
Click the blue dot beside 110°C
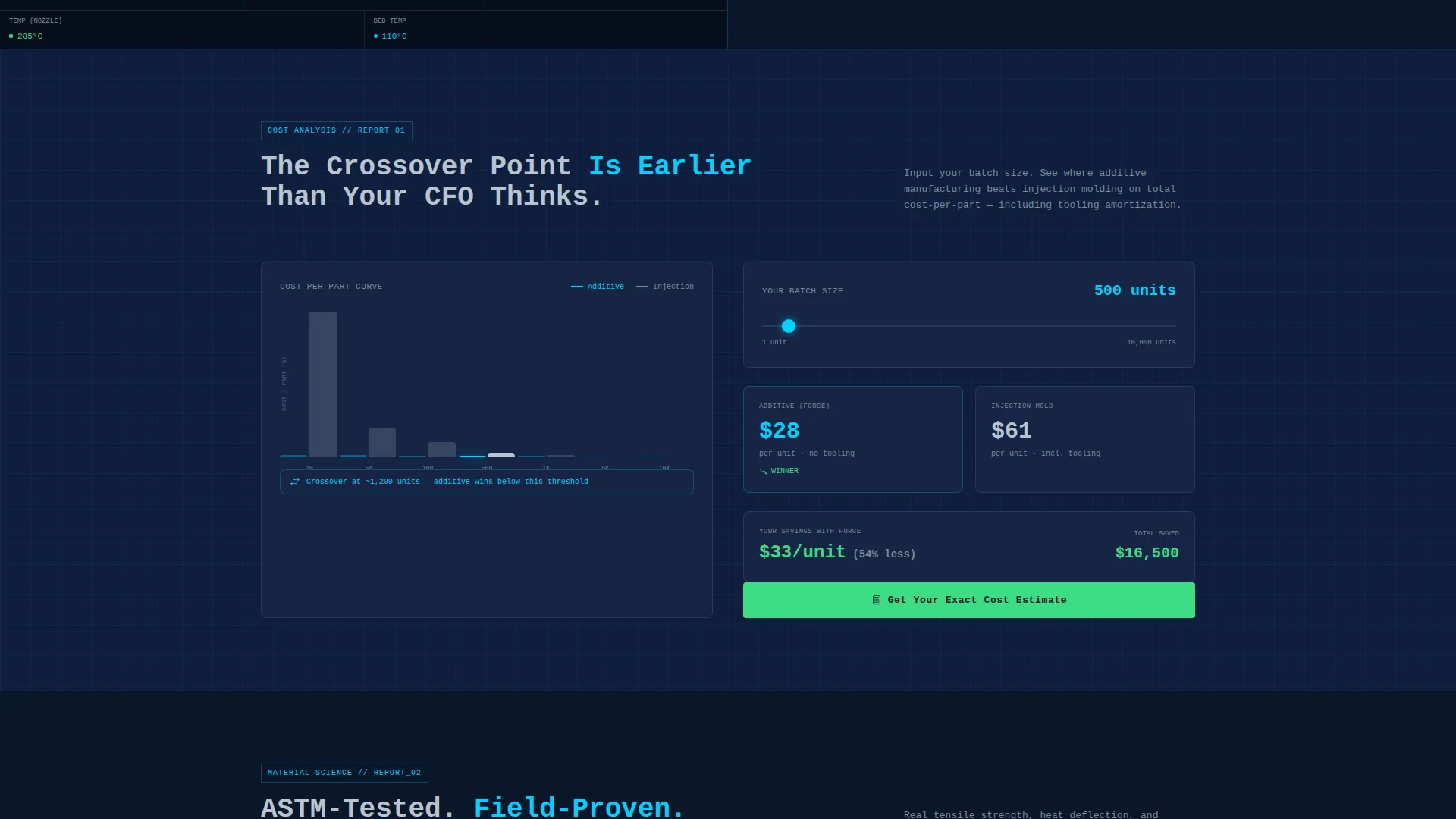(376, 36)
